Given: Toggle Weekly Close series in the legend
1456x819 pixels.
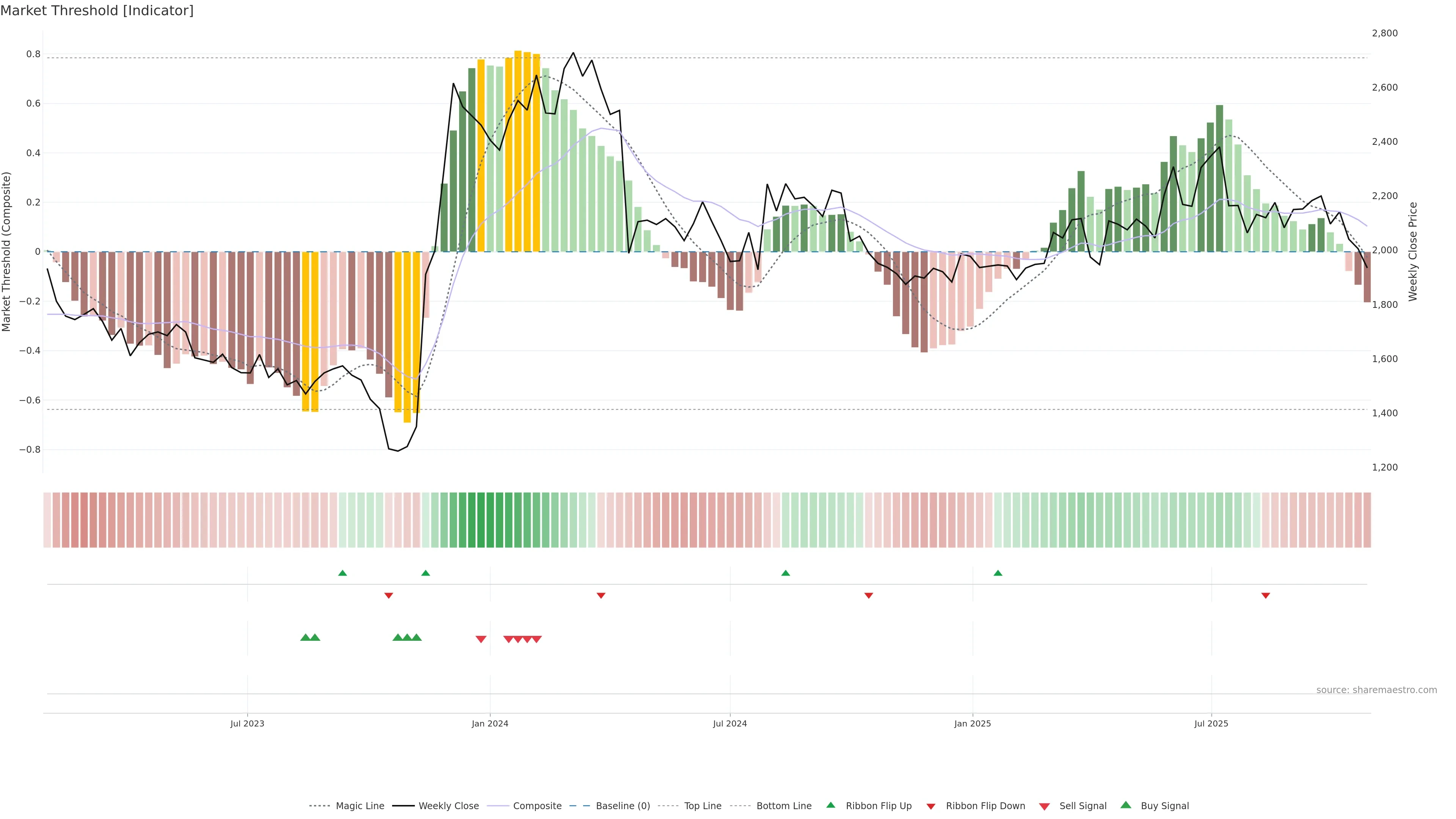Looking at the screenshot, I should [x=448, y=806].
